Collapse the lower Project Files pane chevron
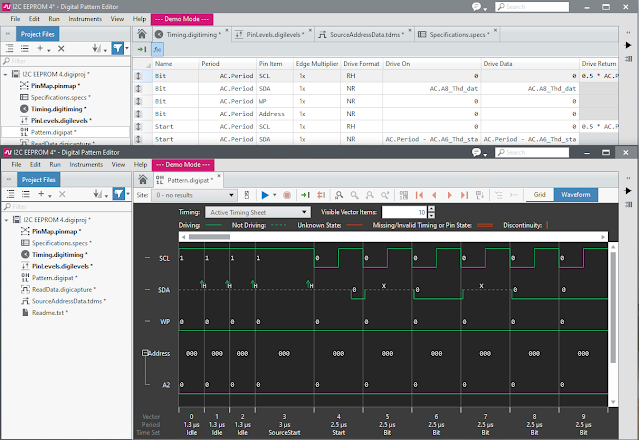This screenshot has height=440, width=639. click(9, 179)
